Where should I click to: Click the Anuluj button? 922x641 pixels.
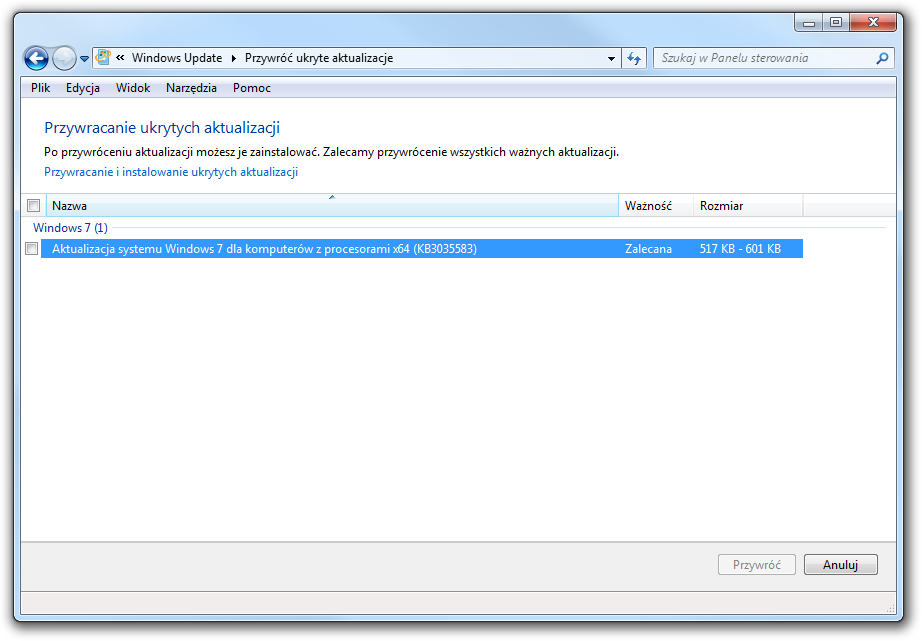click(840, 565)
